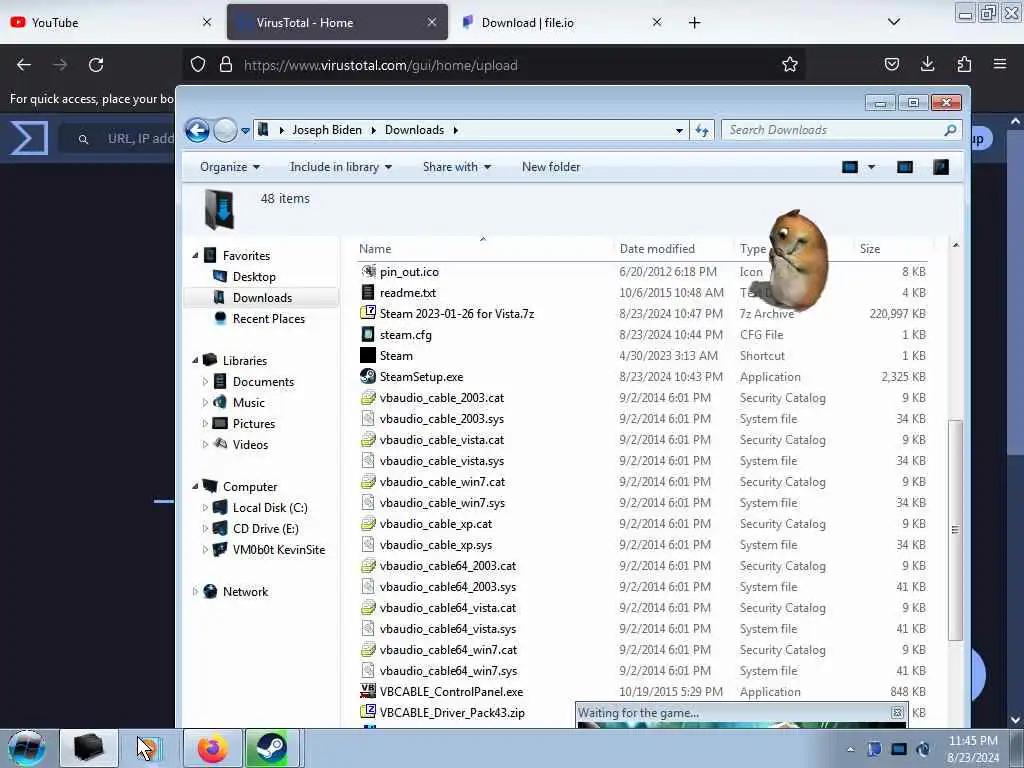Image resolution: width=1024 pixels, height=768 pixels.
Task: Open a new browser tab
Action: click(x=694, y=23)
